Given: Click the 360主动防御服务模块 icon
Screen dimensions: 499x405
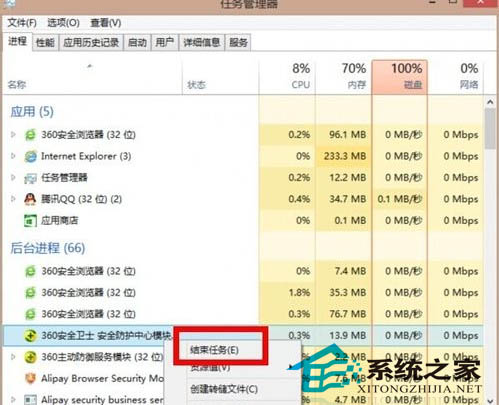Looking at the screenshot, I should [30, 357].
